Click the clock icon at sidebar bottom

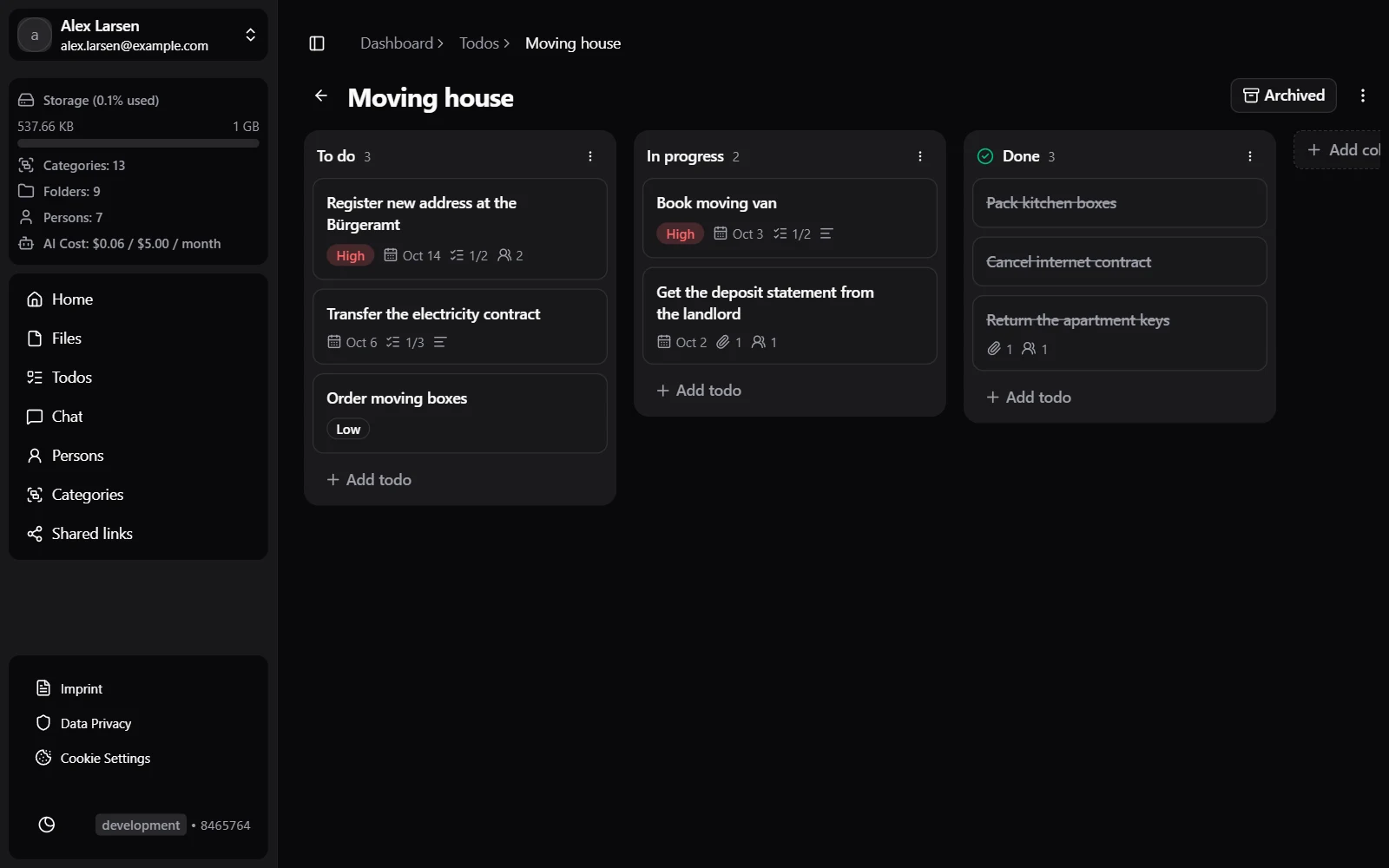[47, 825]
